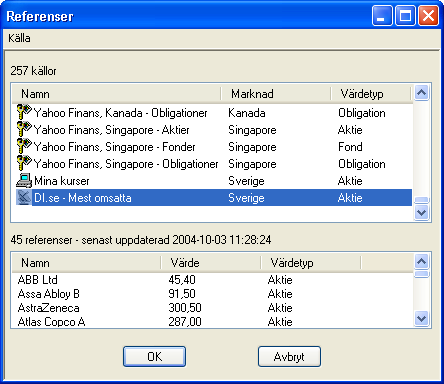Click the Yahoo Finans Kanada Obligationer source icon

click(x=24, y=112)
